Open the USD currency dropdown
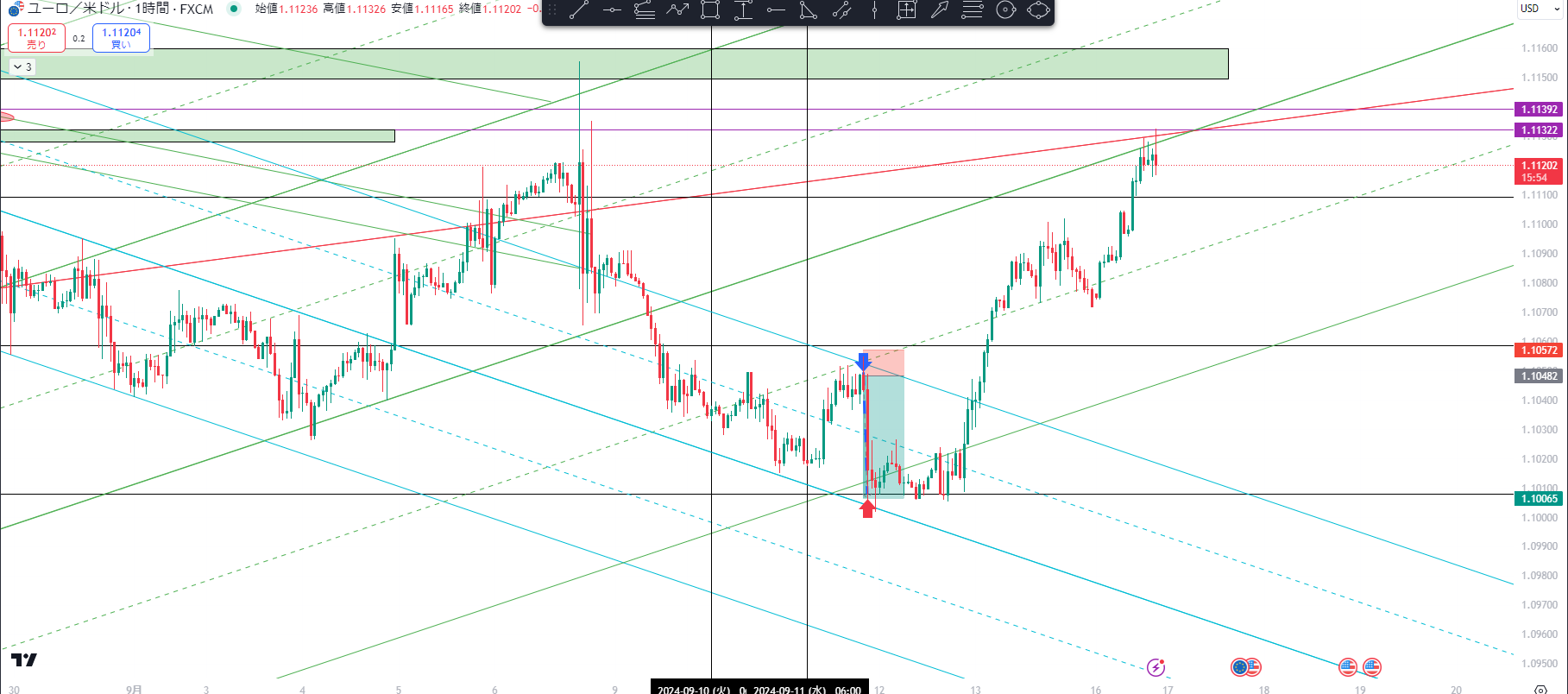Image resolution: width=1568 pixels, height=694 pixels. click(1540, 9)
